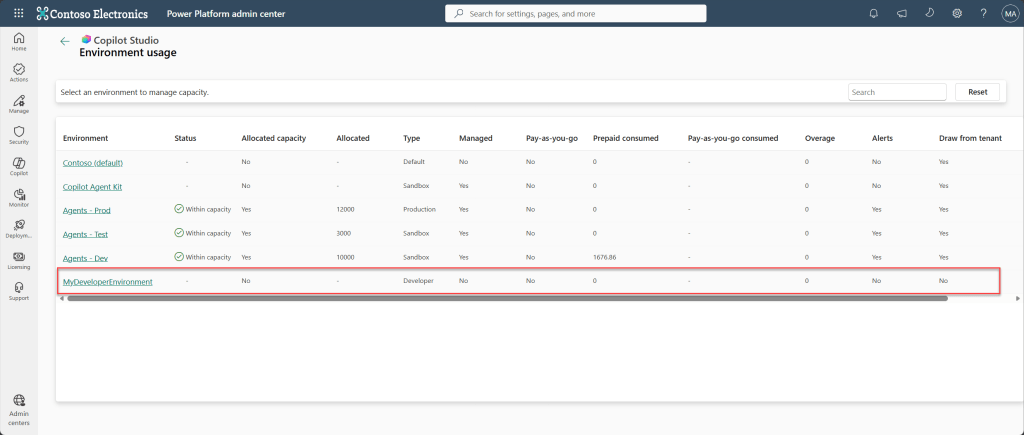Viewport: 1024px width, 435px height.
Task: Open Copilot in the sidebar
Action: tap(19, 167)
